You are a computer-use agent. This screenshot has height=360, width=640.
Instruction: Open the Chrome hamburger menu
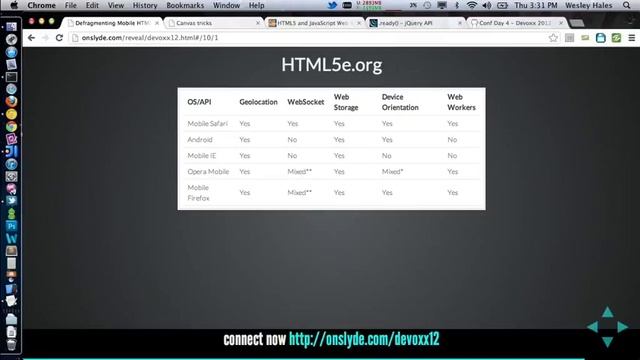point(631,38)
